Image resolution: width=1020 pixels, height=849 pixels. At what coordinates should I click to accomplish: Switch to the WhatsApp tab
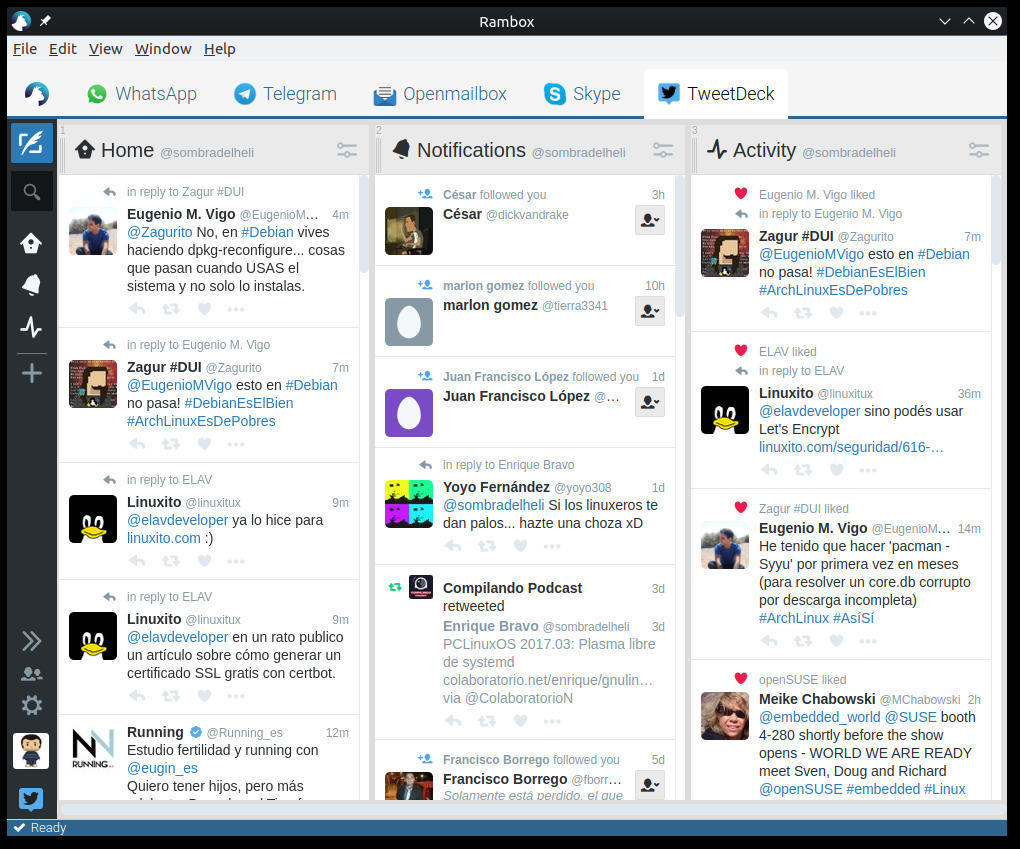(142, 94)
